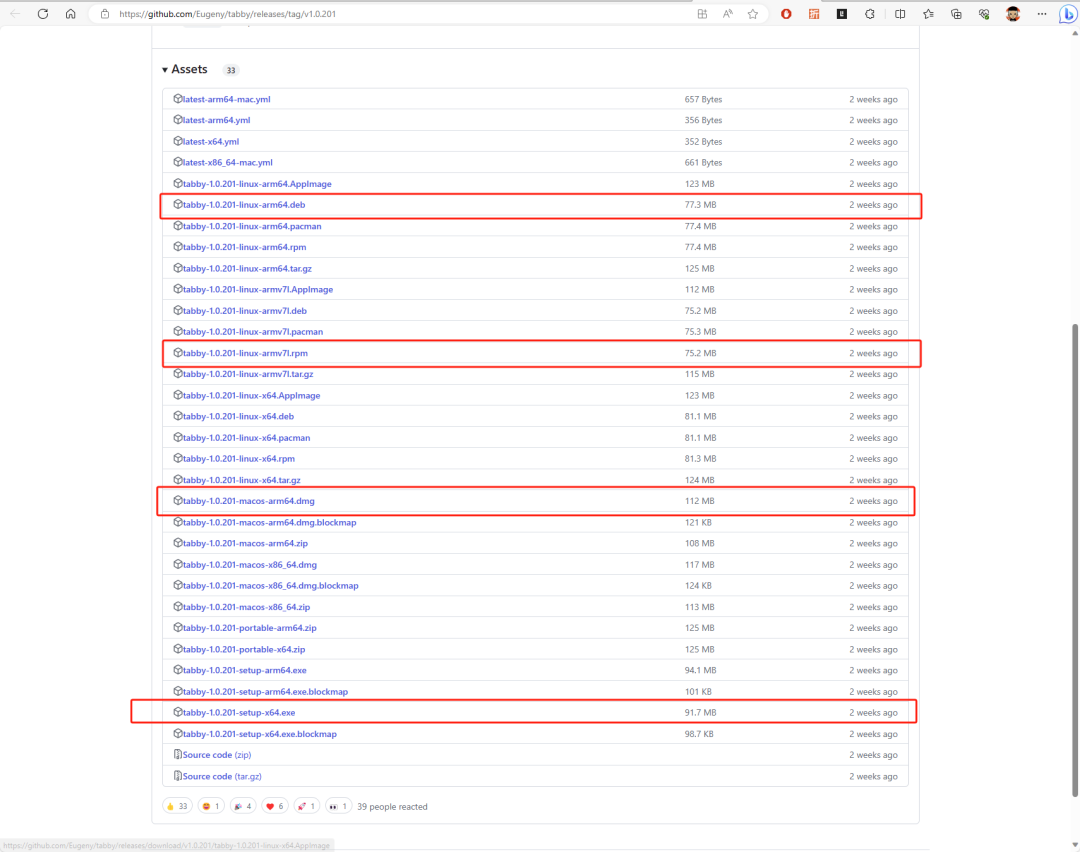Download latest-arm64-mac.yml

pyautogui.click(x=226, y=99)
